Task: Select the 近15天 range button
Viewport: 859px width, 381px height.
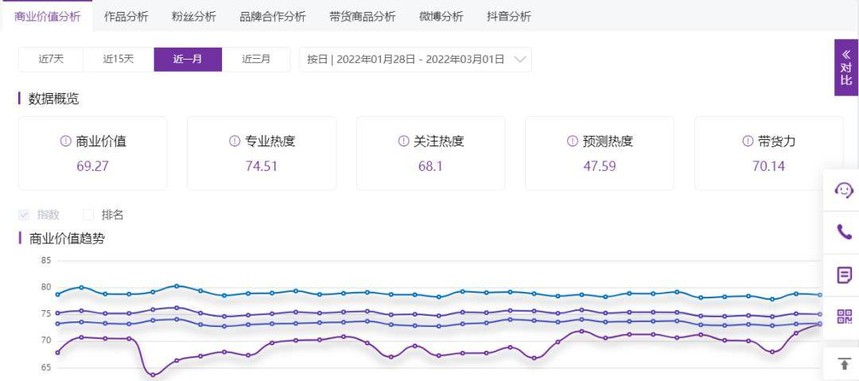Action: click(x=118, y=59)
